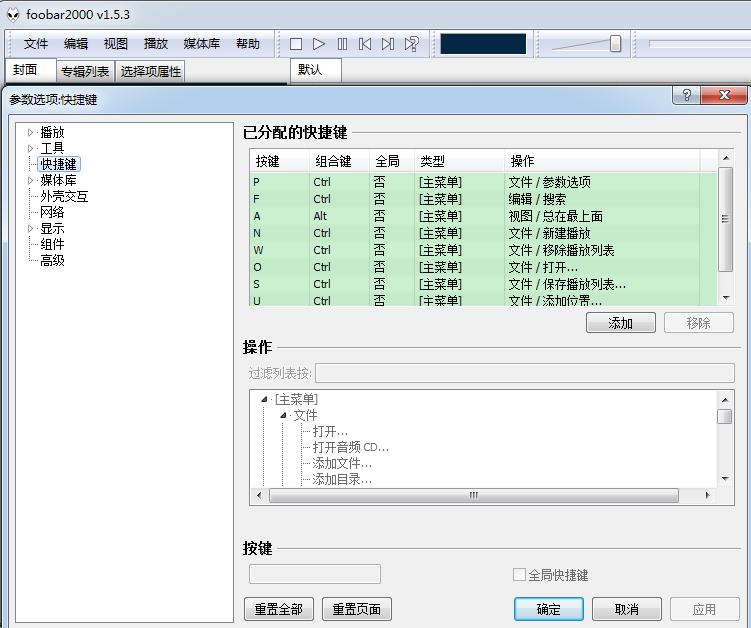Click the volume slider handle
The height and width of the screenshot is (628, 751).
[615, 44]
